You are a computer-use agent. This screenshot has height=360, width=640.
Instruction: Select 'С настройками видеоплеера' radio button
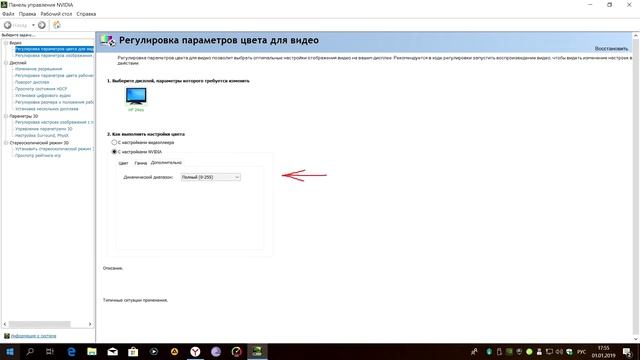[x=114, y=142]
